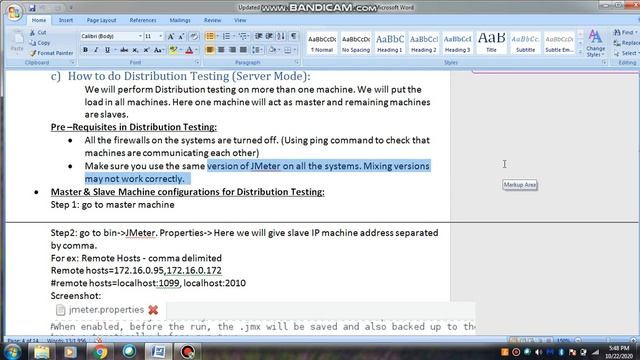
Task: Increase paragraph indent
Action: (x=269, y=36)
